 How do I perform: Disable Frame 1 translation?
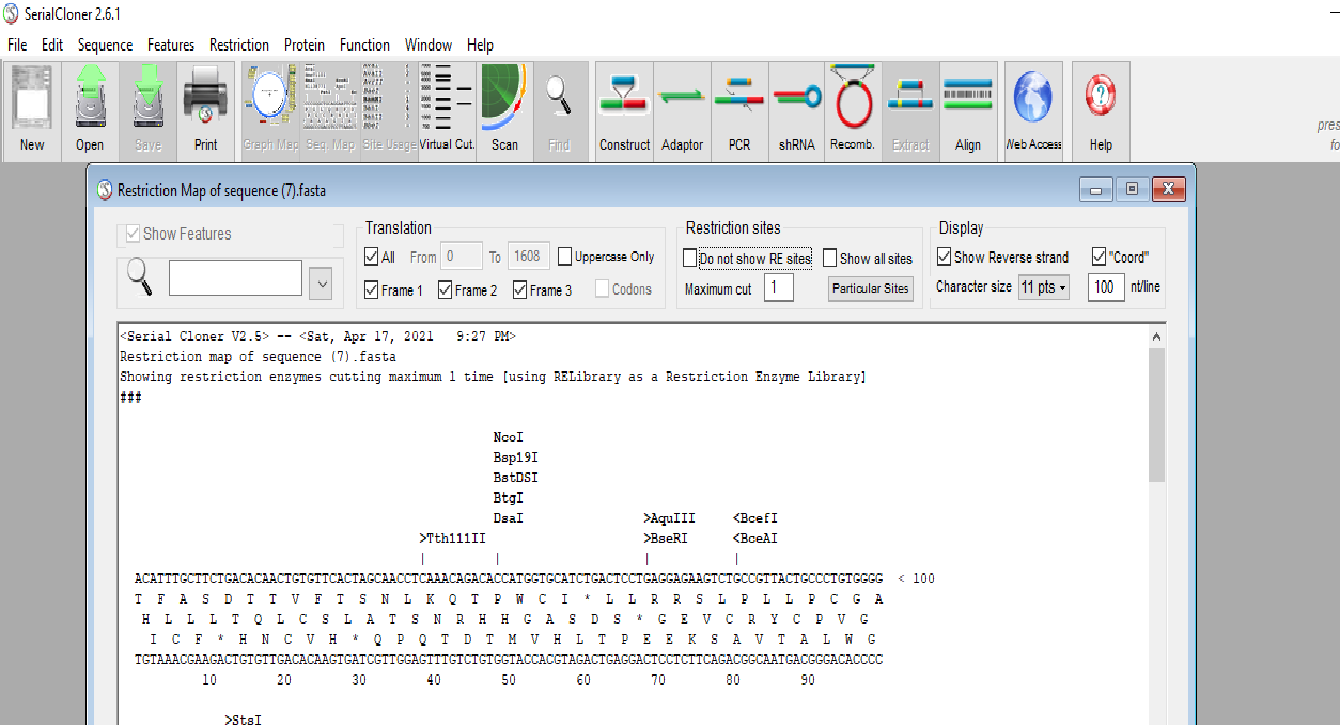click(x=372, y=290)
